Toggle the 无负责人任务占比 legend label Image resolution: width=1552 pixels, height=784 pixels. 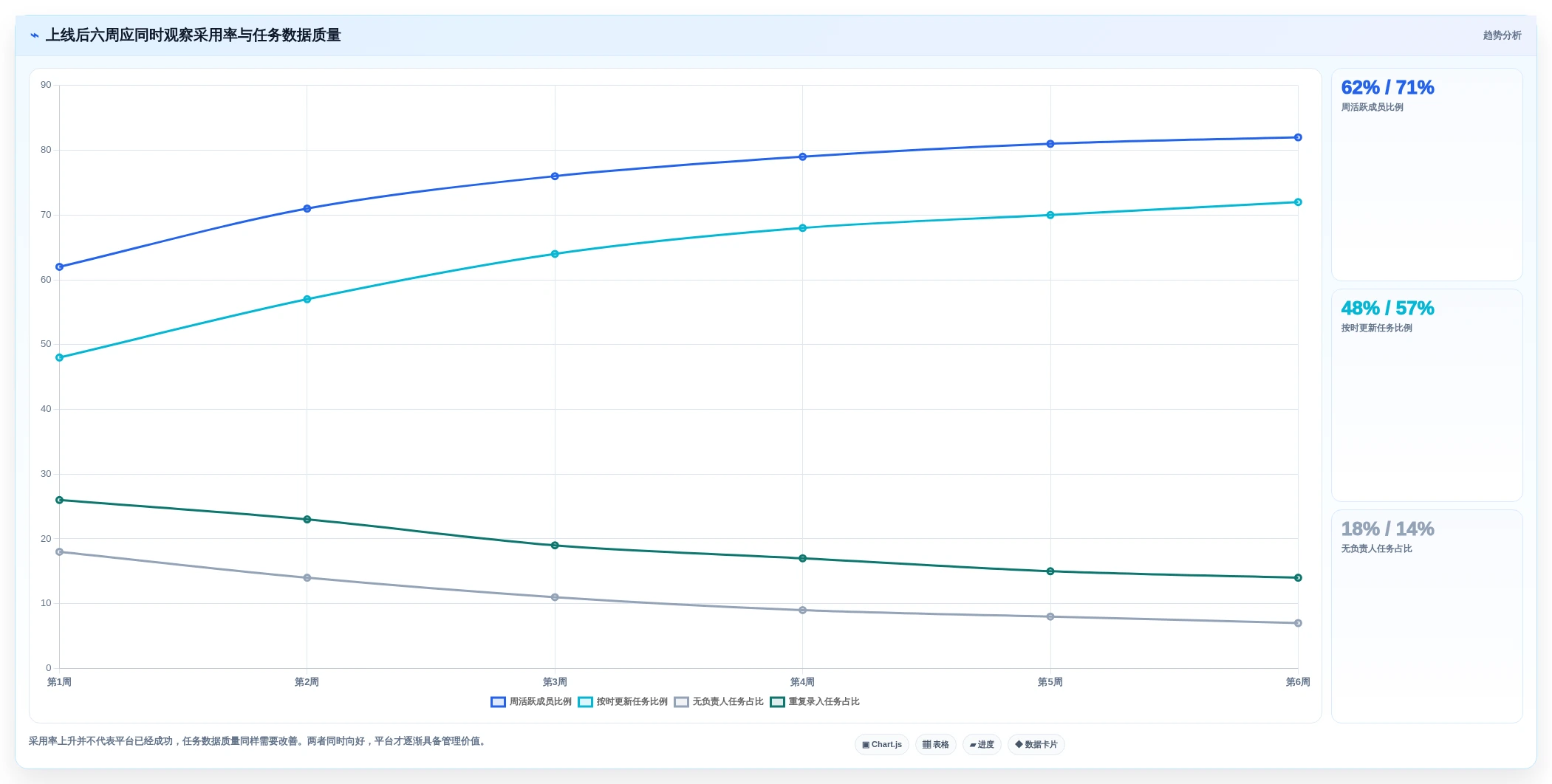pos(728,702)
